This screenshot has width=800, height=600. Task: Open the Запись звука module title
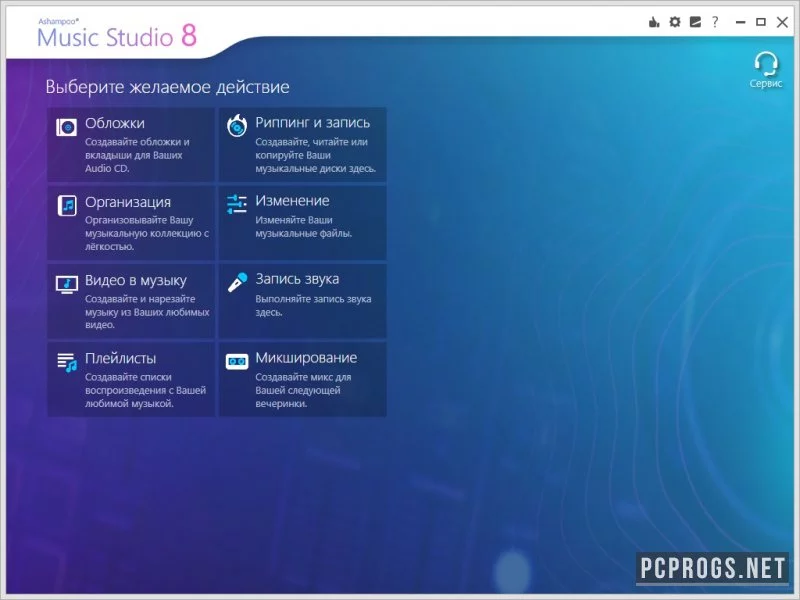pos(297,279)
